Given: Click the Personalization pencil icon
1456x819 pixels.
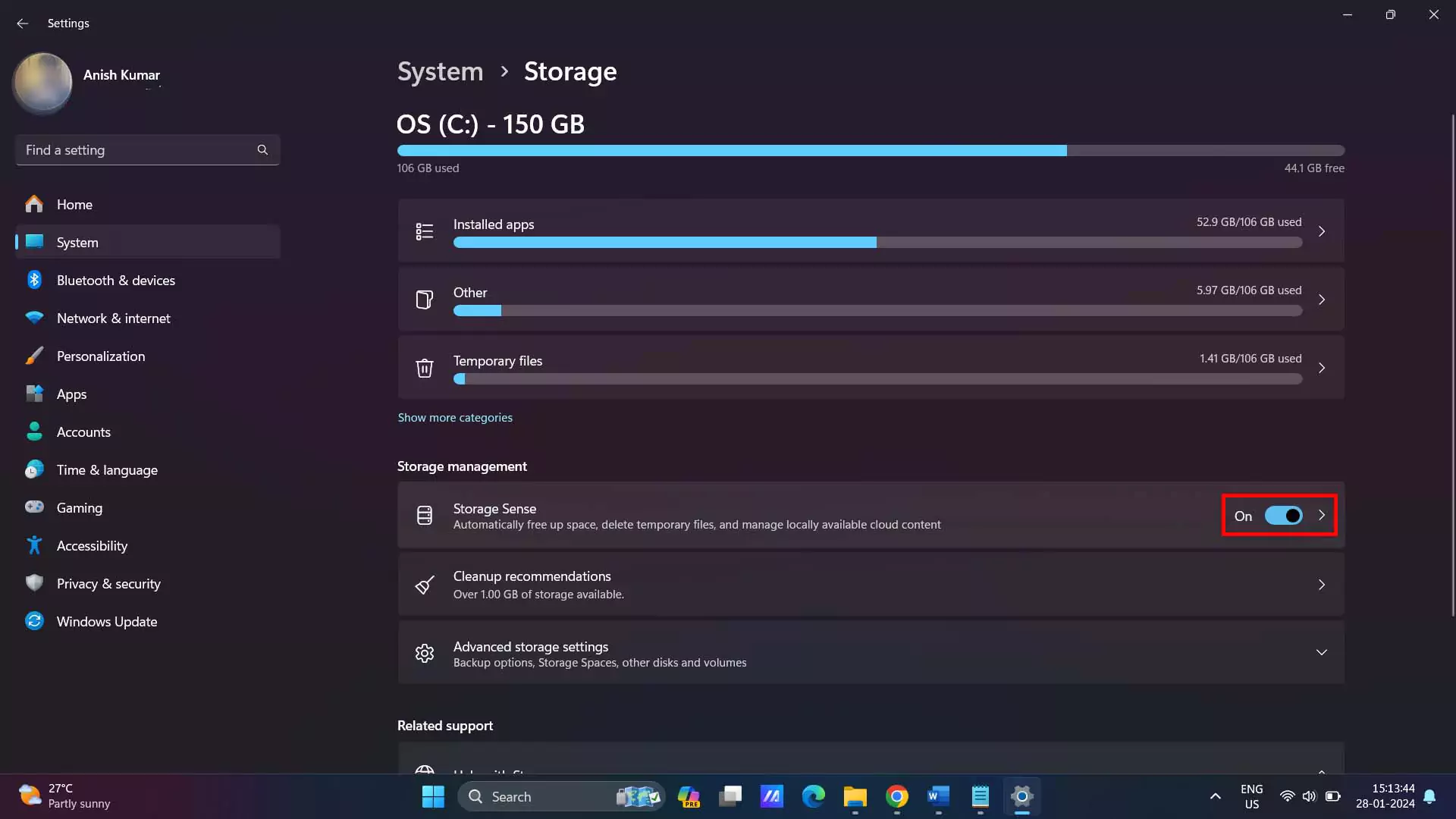Looking at the screenshot, I should pyautogui.click(x=34, y=355).
